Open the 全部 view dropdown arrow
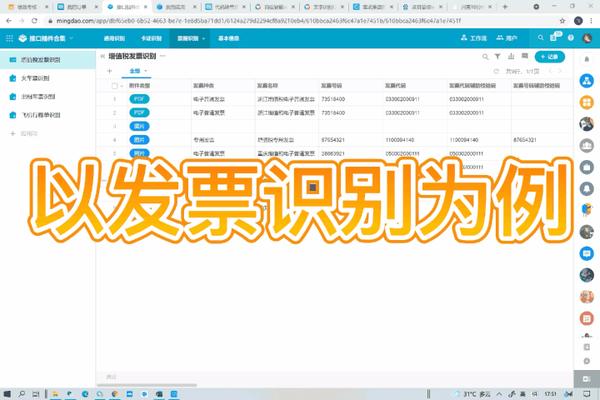The height and width of the screenshot is (400, 600). [x=145, y=71]
